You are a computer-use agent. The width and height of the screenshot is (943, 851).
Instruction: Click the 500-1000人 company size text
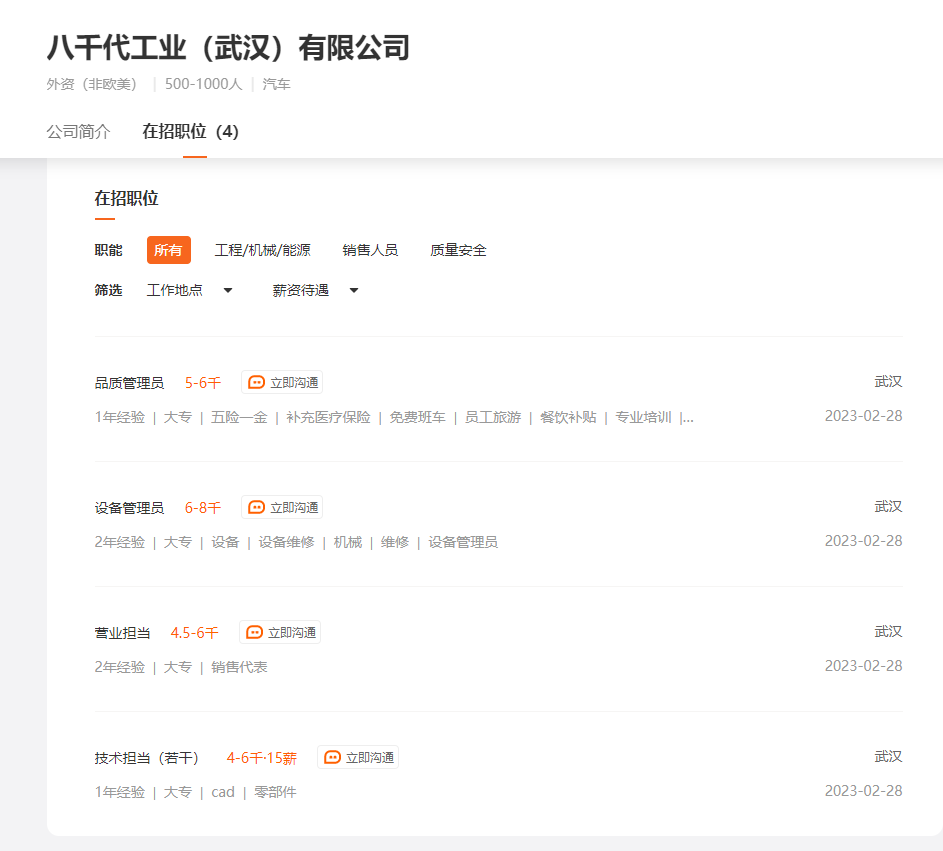point(203,84)
